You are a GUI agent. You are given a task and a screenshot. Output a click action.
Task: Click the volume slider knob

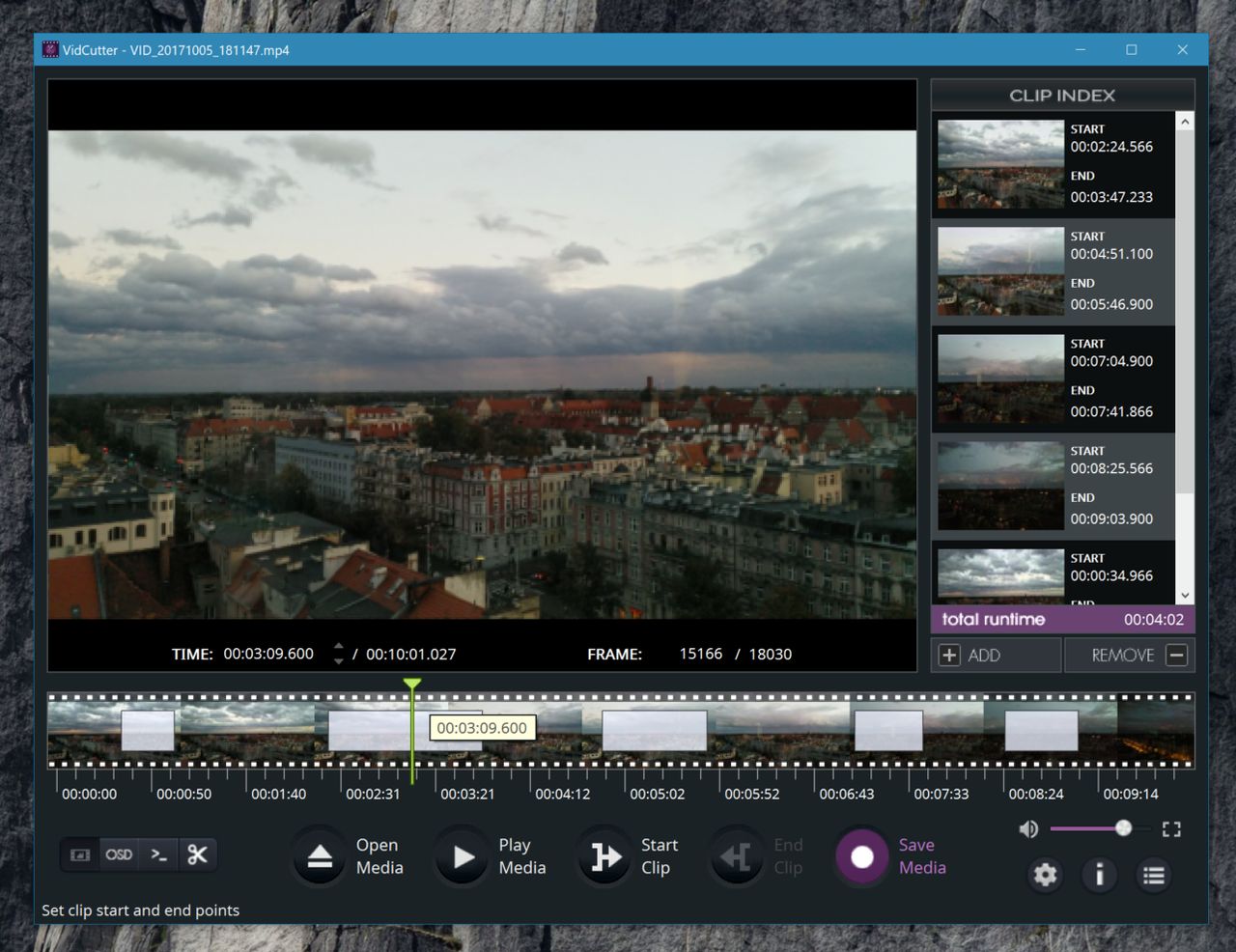pos(1123,828)
